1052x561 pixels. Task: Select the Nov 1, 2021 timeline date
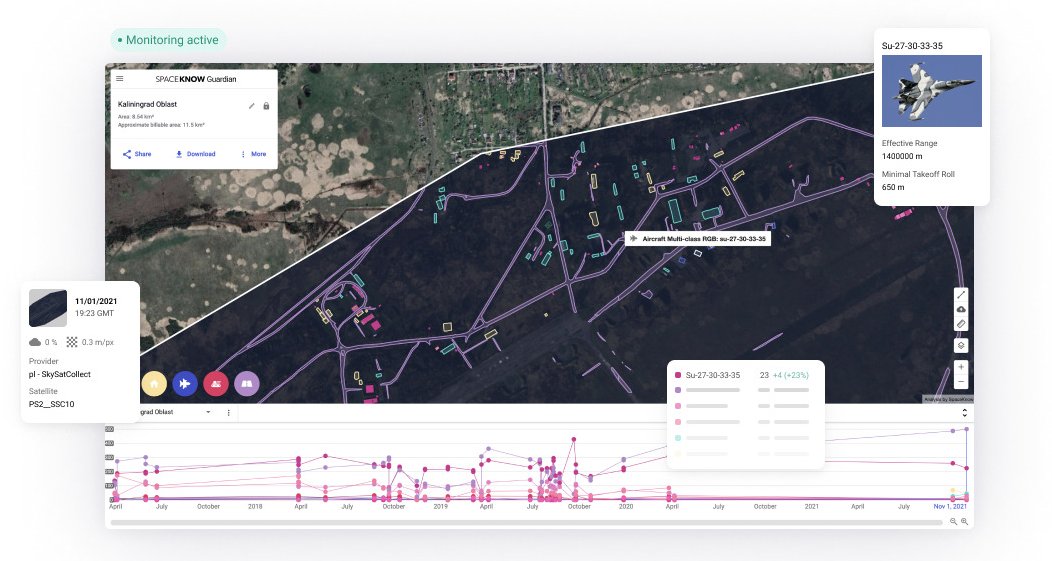(x=950, y=507)
